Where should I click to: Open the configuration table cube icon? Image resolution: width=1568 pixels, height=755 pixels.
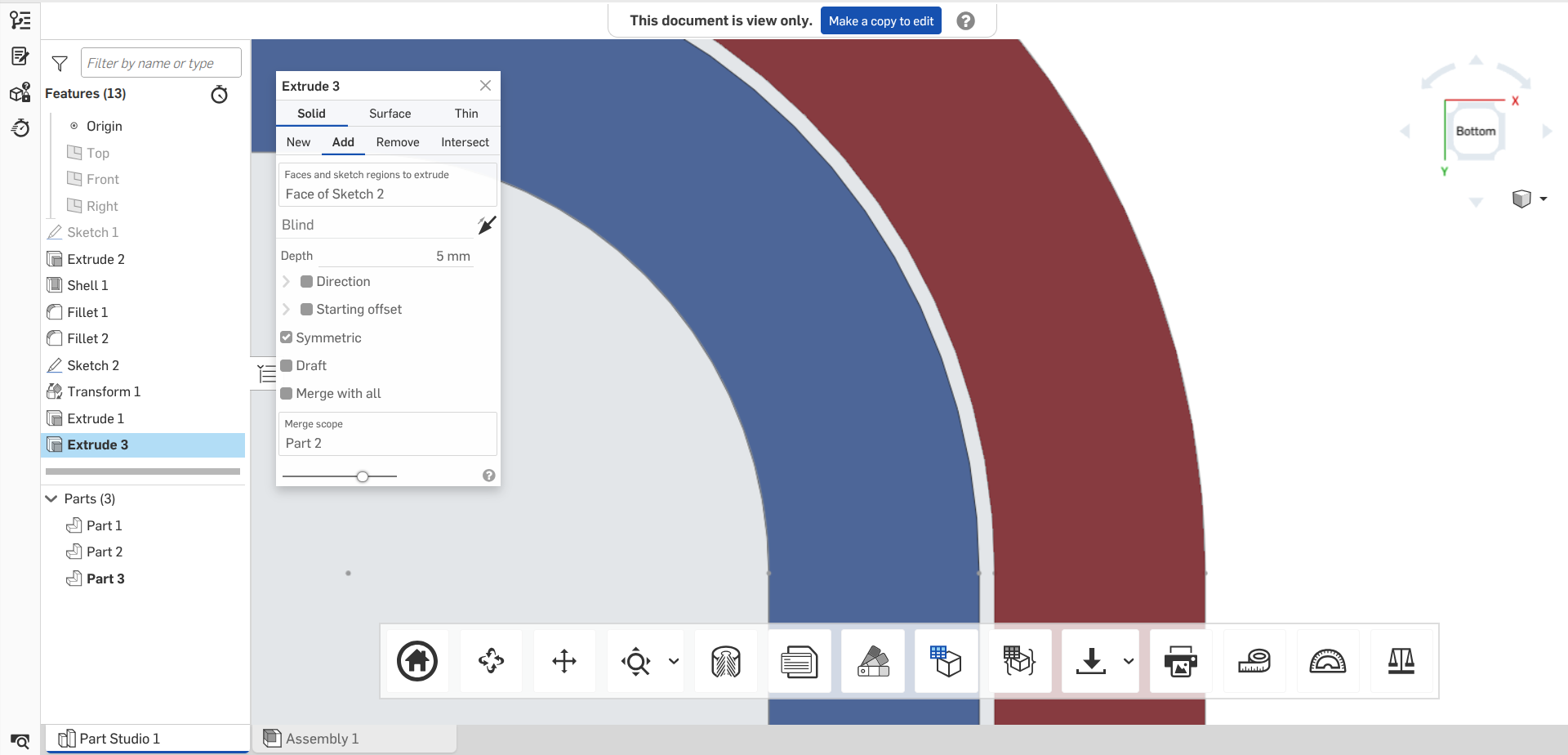click(x=947, y=661)
